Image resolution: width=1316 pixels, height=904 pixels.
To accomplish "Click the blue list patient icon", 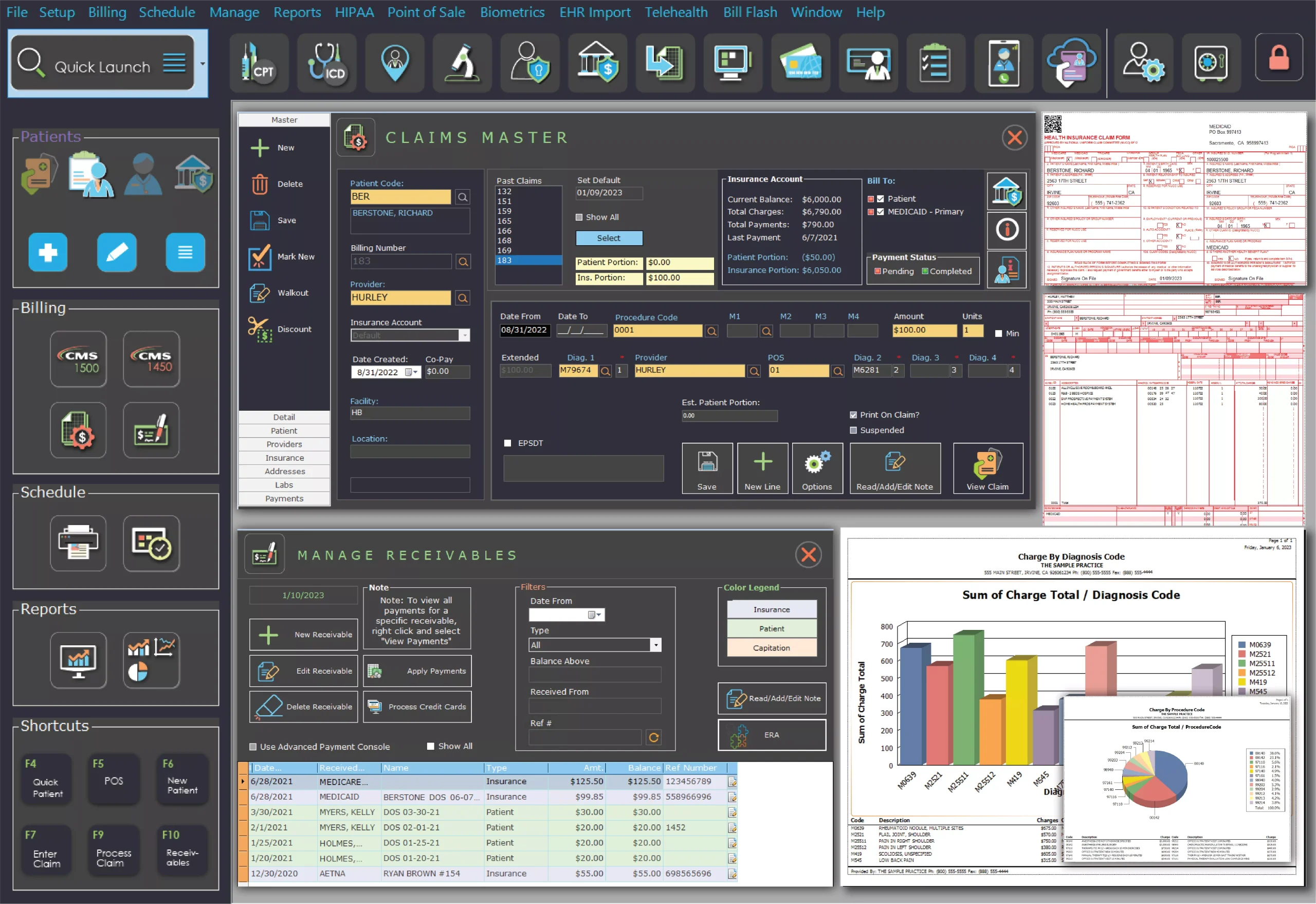I will click(x=185, y=252).
